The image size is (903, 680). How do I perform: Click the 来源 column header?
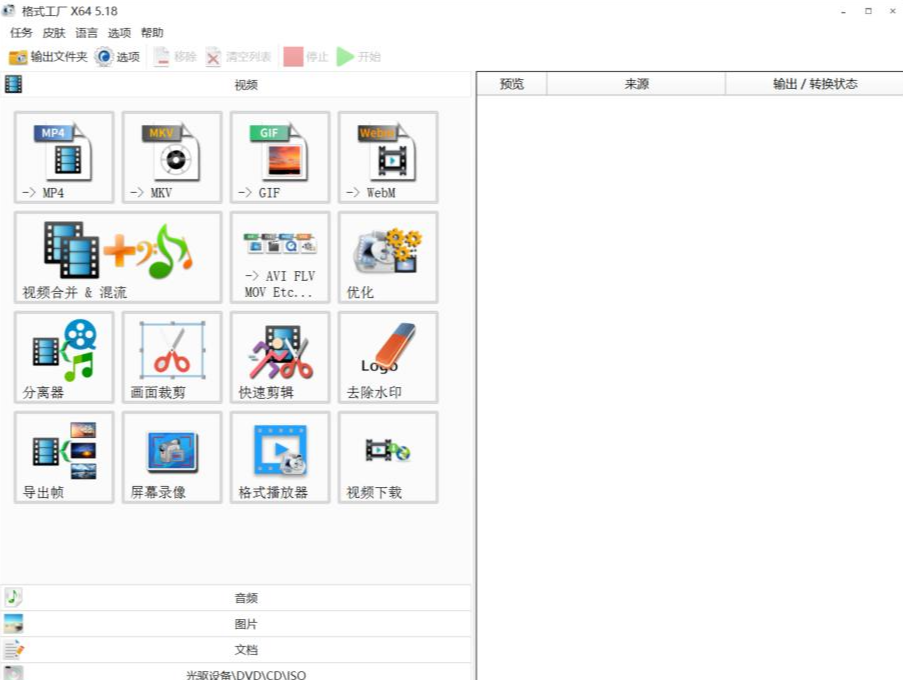pyautogui.click(x=636, y=84)
